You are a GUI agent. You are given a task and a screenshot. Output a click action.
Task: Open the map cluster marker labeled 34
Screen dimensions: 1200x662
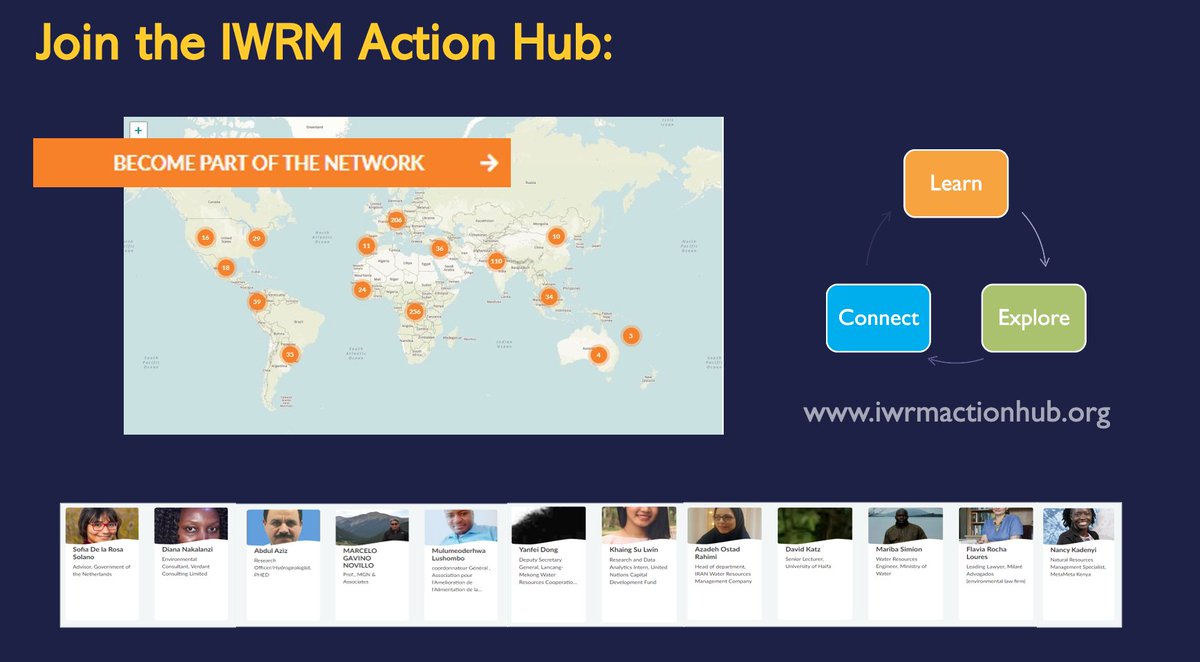[x=548, y=296]
